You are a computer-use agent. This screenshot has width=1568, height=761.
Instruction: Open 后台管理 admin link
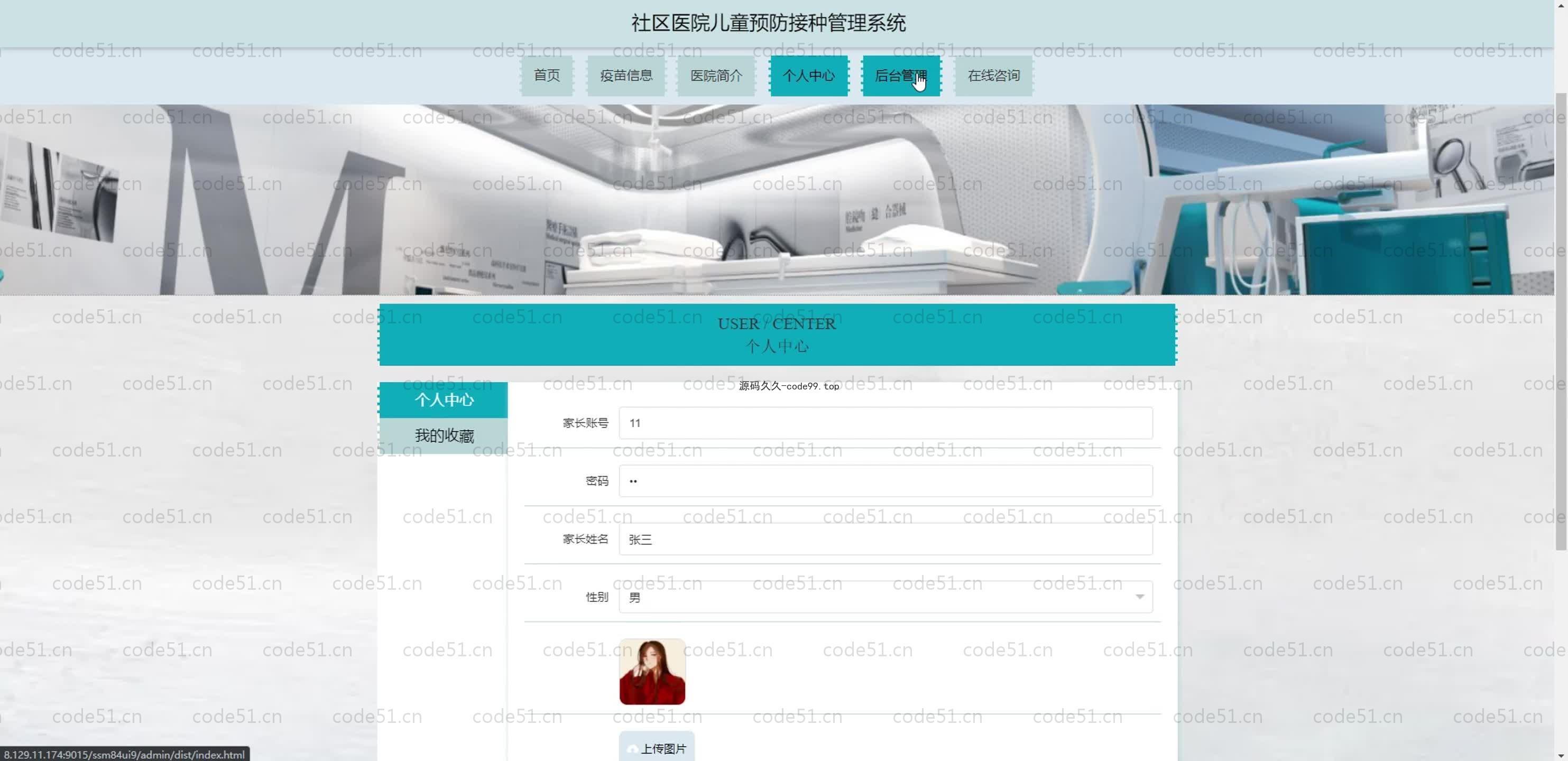coord(901,76)
